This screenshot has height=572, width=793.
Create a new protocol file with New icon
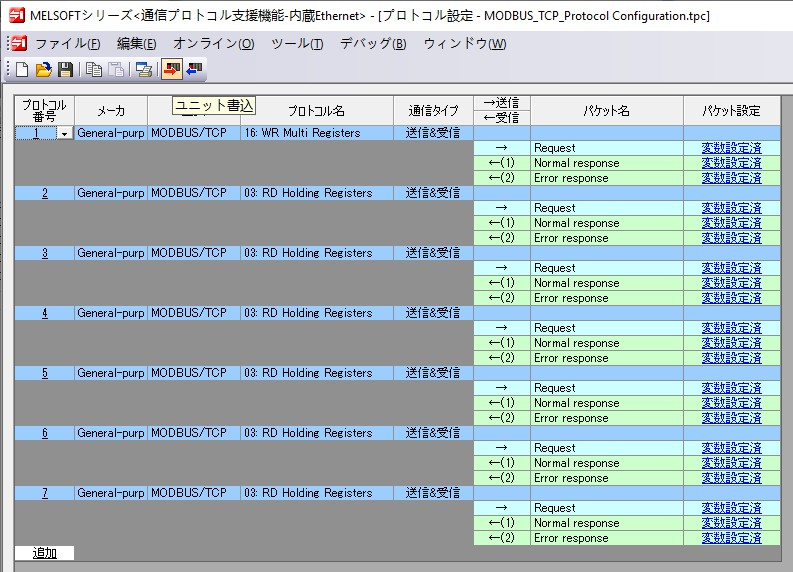pyautogui.click(x=22, y=69)
